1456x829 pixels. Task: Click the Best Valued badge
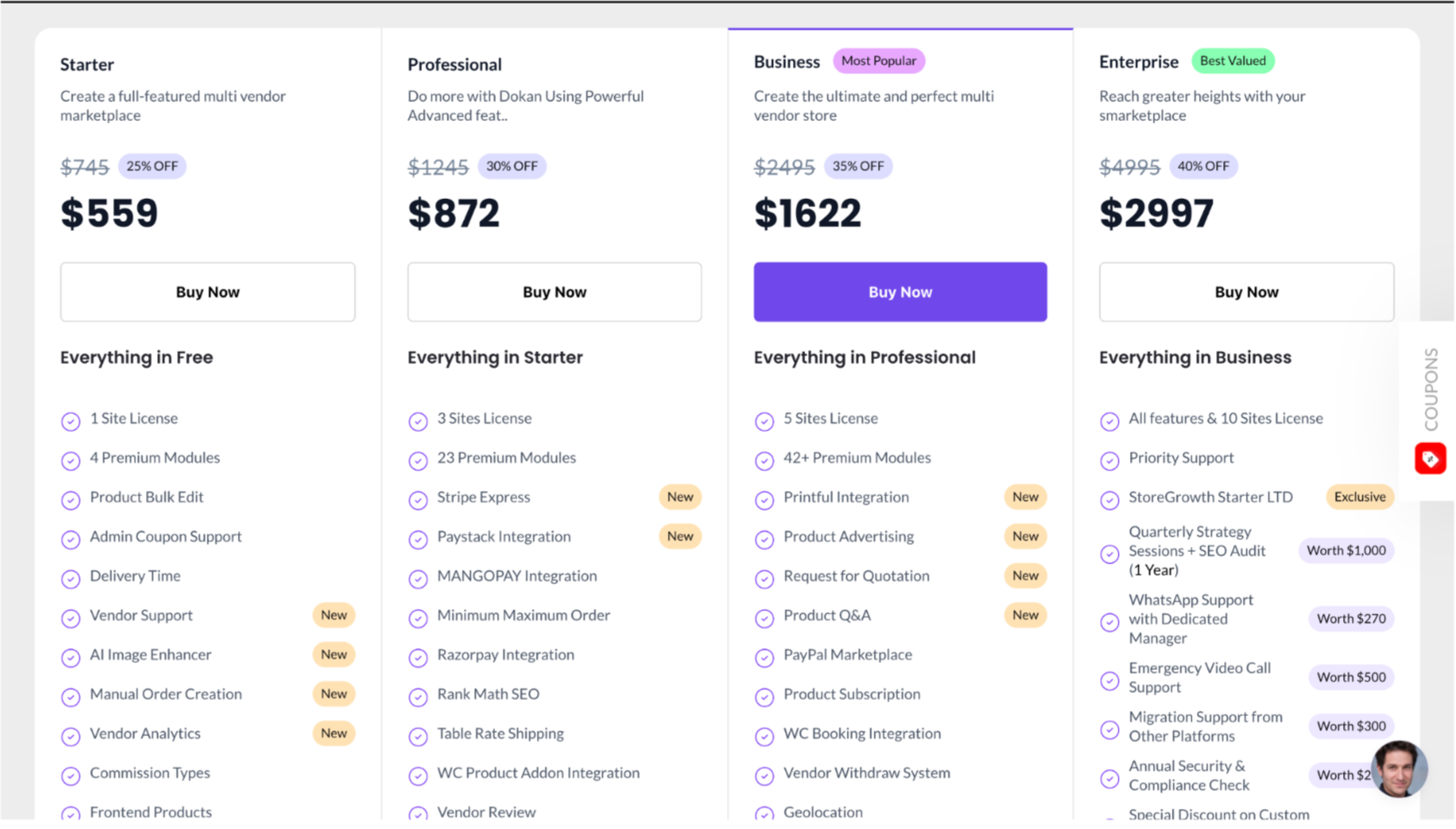coord(1232,61)
